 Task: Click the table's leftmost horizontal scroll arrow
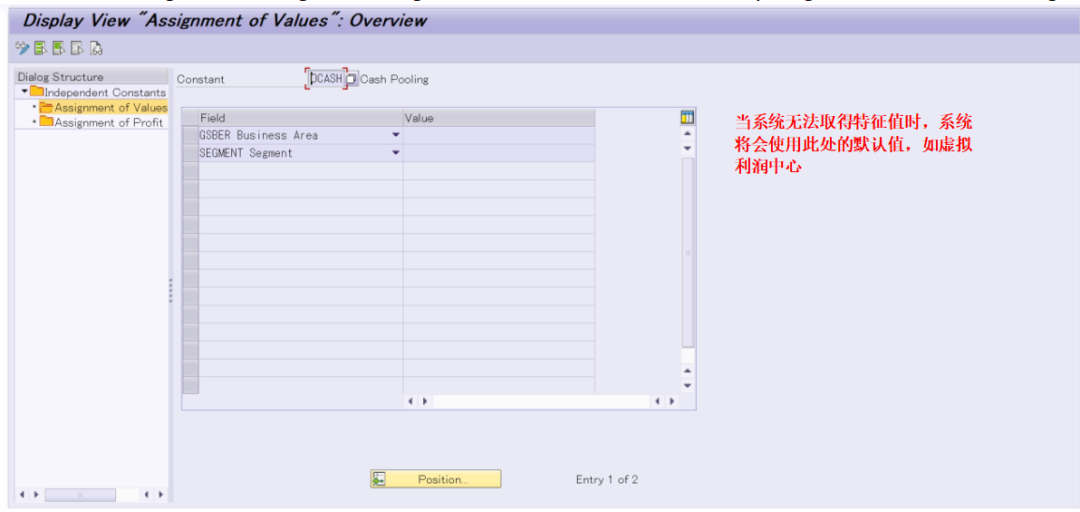pos(411,401)
